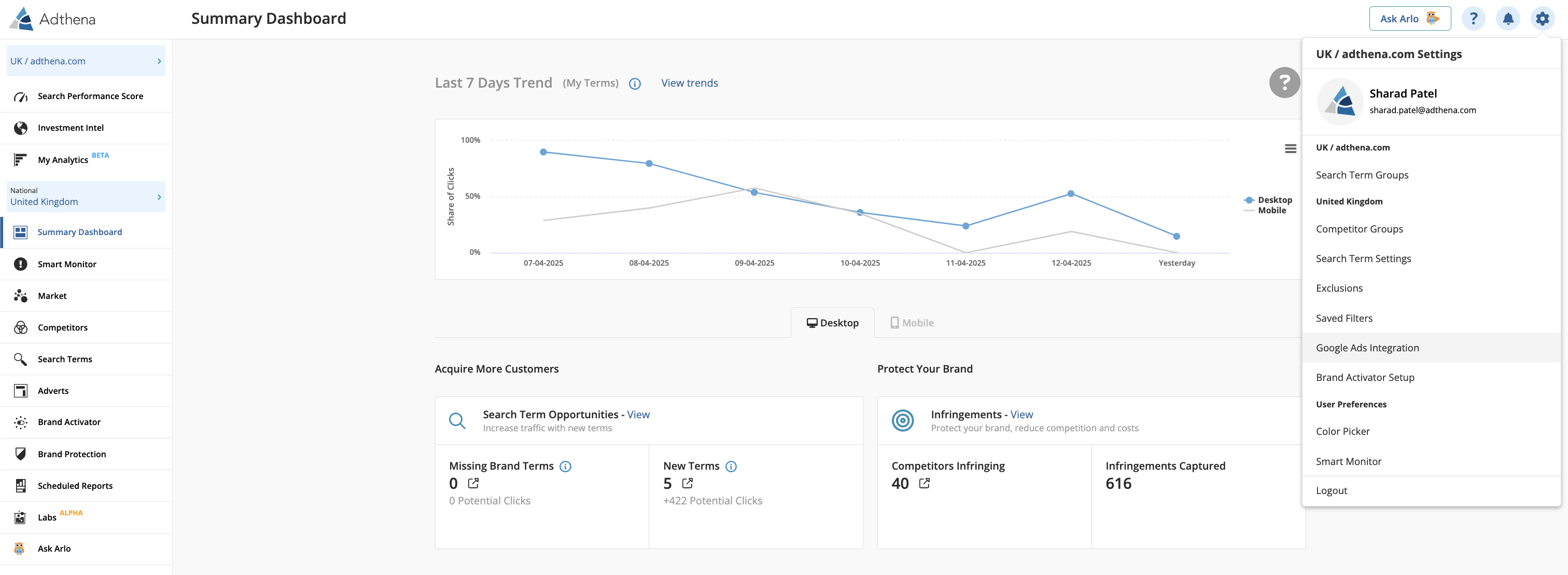
Task: Expand the UK / adthena.com account selector
Action: [x=86, y=61]
